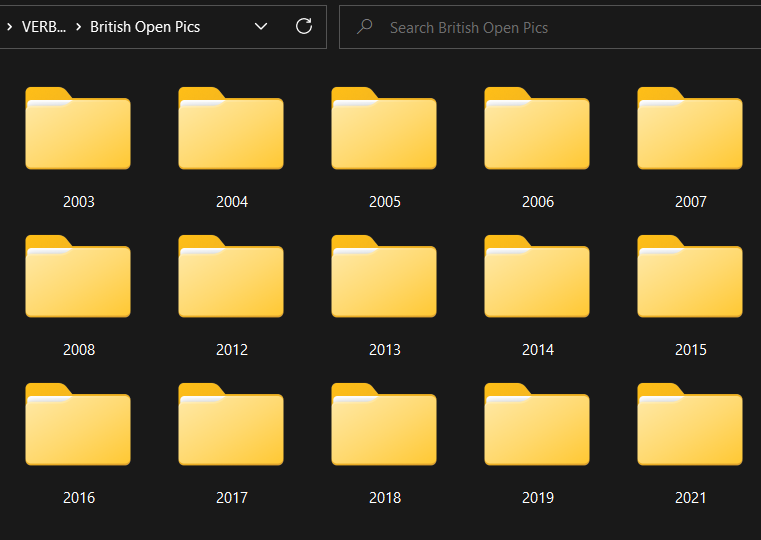Open the 2007 folder icon
This screenshot has width=761, height=540.
(x=690, y=128)
